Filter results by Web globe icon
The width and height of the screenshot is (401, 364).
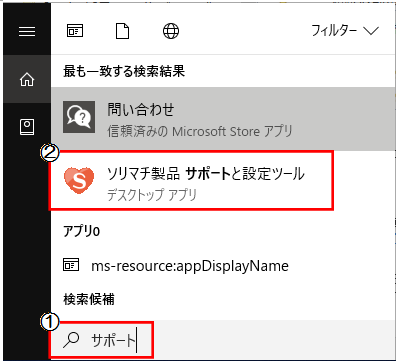pyautogui.click(x=171, y=31)
